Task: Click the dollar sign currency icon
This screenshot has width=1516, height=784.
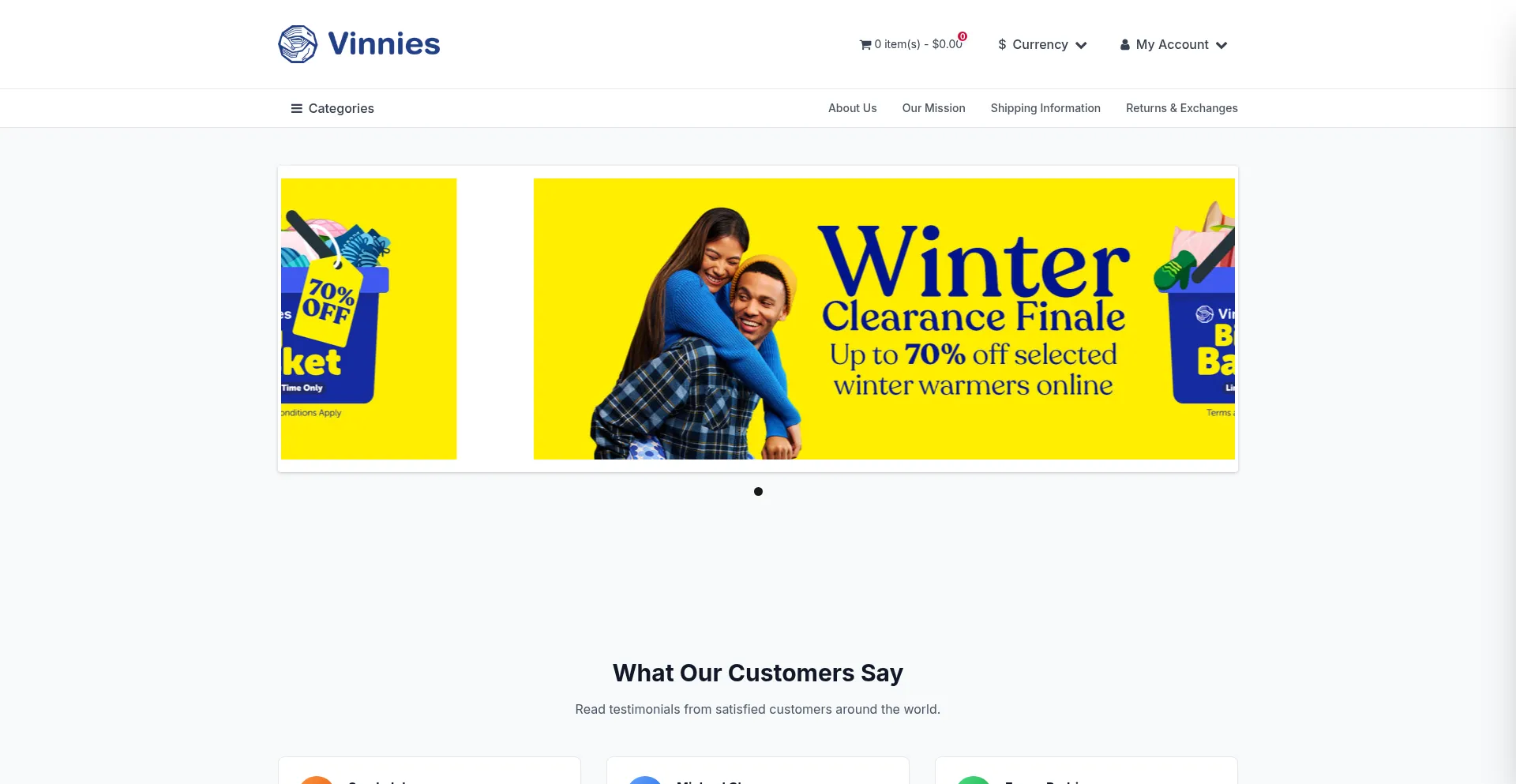Action: [1002, 45]
